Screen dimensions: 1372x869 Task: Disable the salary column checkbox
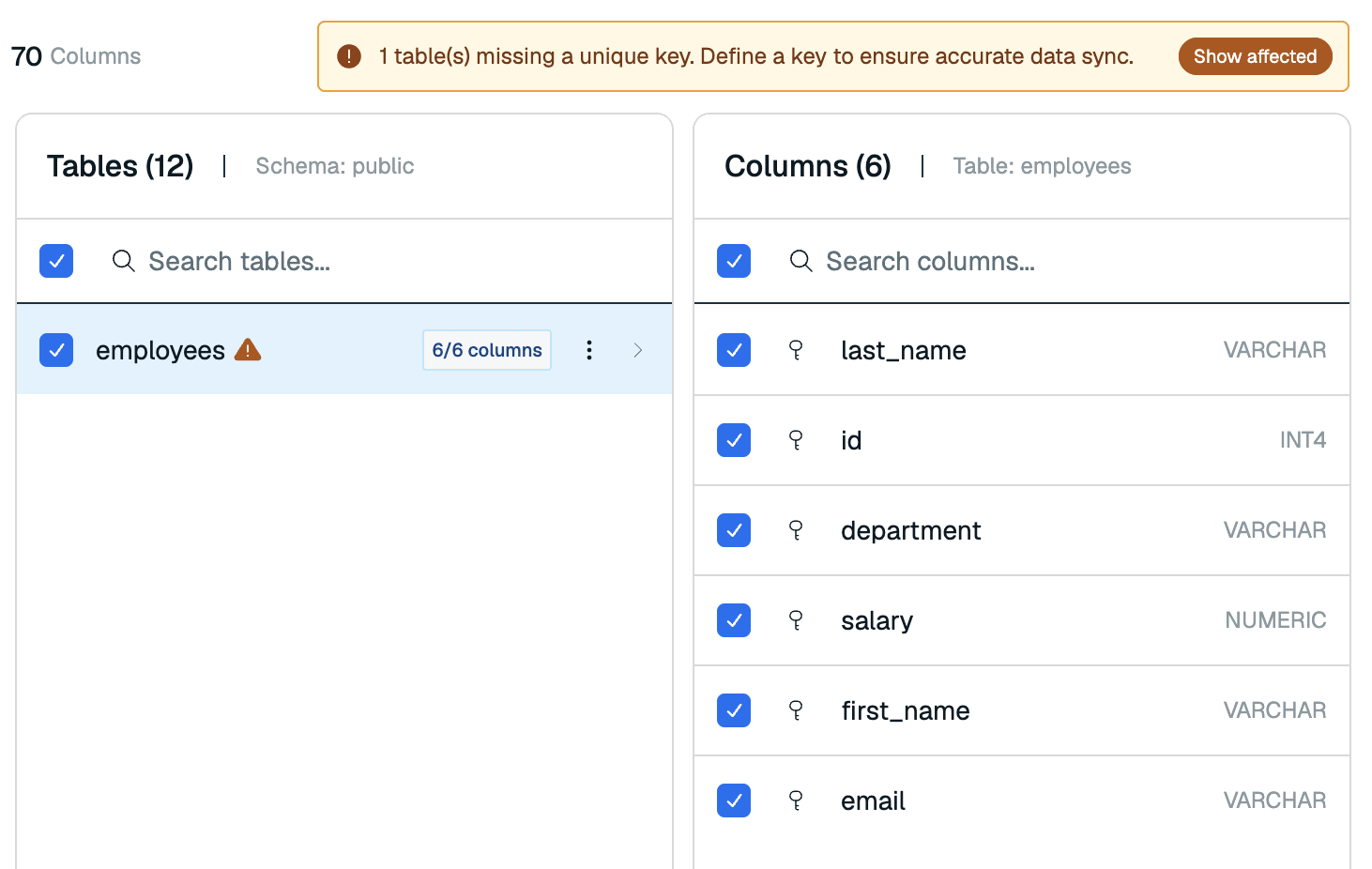734,620
